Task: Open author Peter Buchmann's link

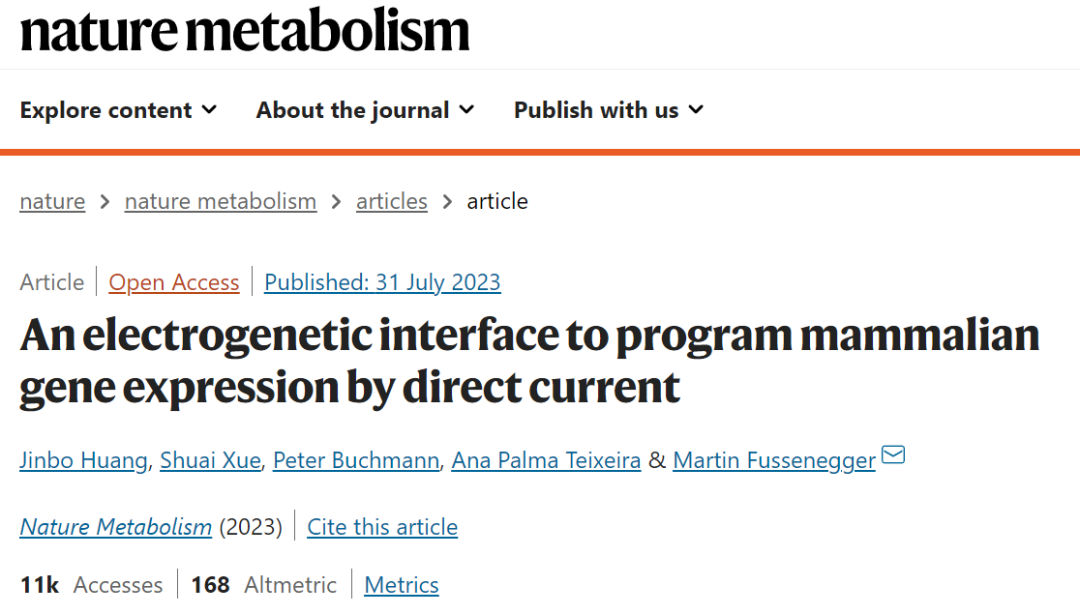Action: (x=356, y=460)
